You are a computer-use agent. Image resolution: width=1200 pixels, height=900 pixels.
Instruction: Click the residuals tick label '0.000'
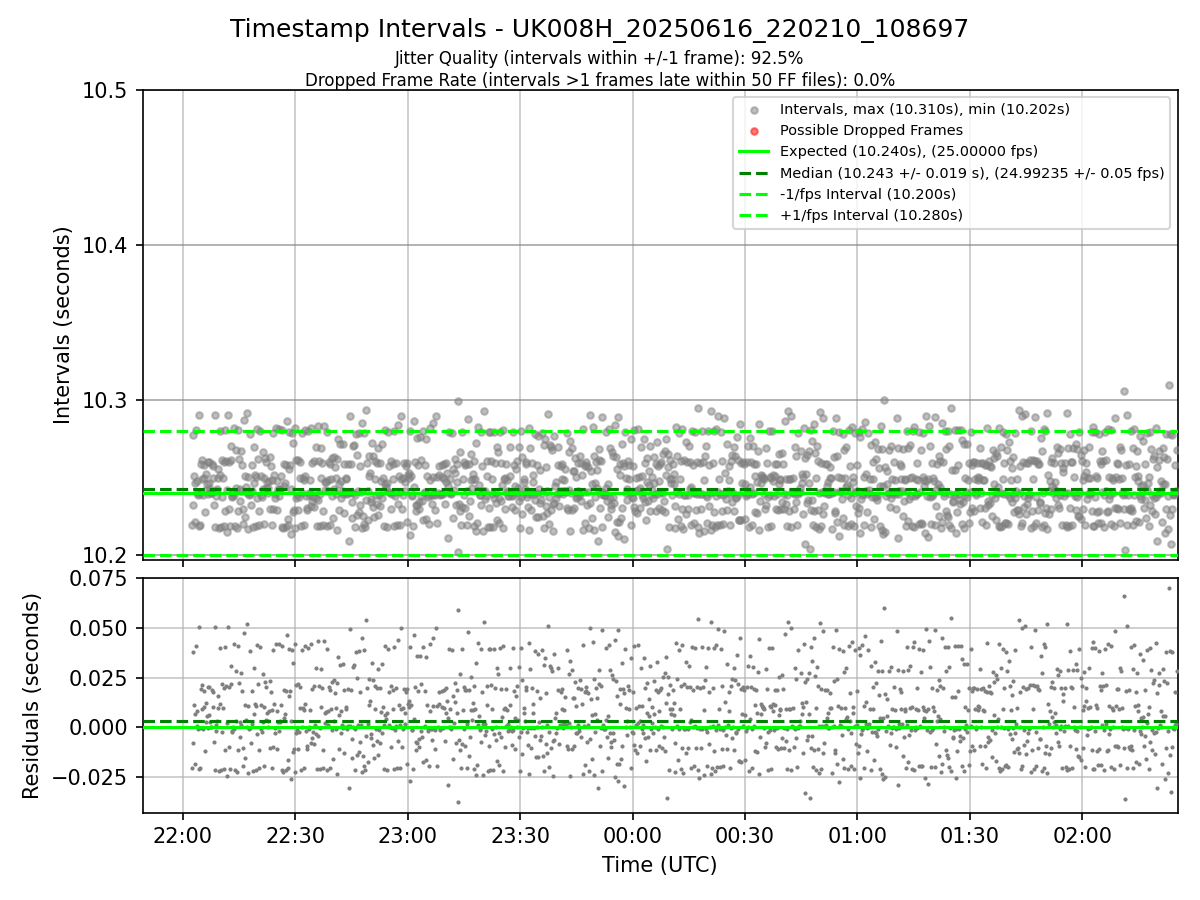pyautogui.click(x=100, y=727)
